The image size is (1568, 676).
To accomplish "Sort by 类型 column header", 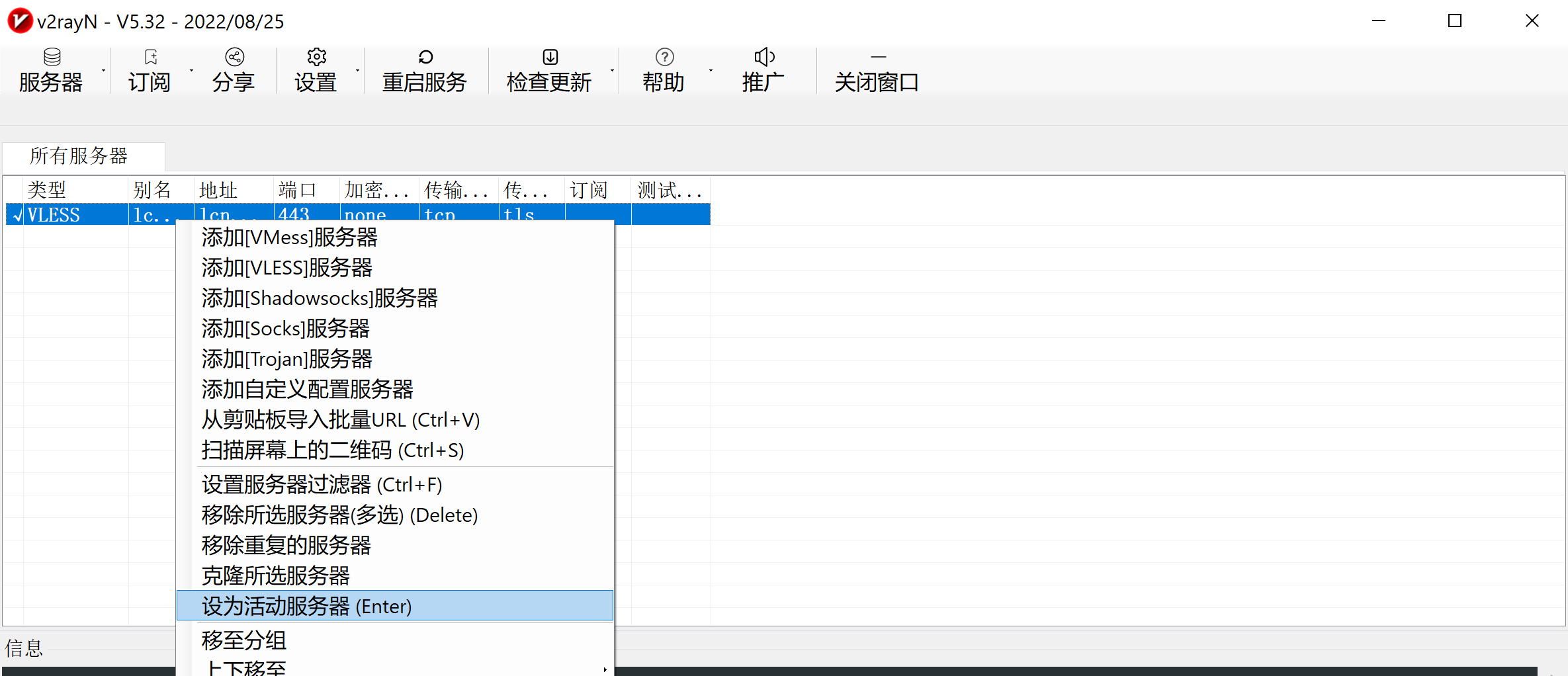I will click(76, 190).
